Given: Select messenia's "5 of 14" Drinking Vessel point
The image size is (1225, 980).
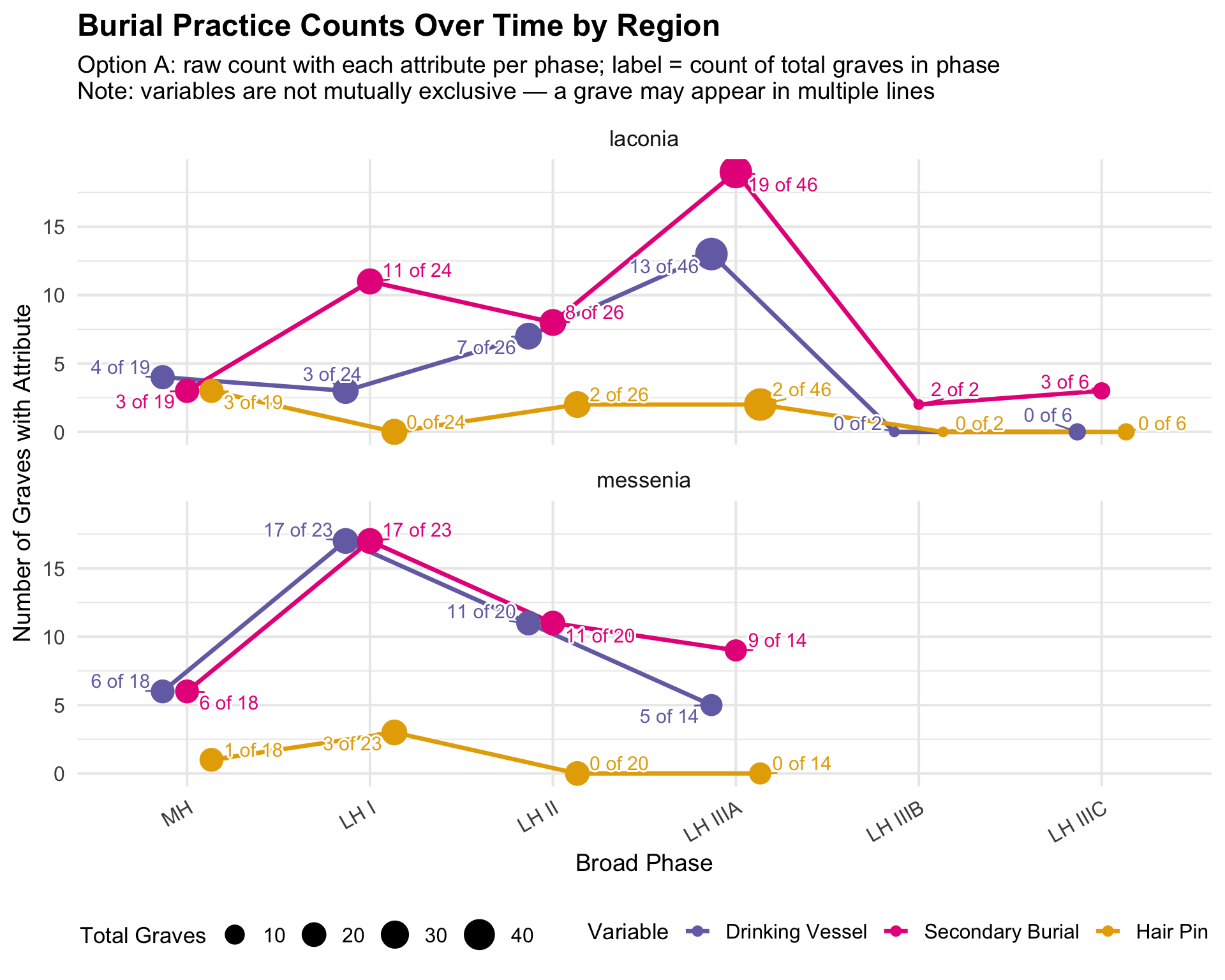Looking at the screenshot, I should click(711, 705).
